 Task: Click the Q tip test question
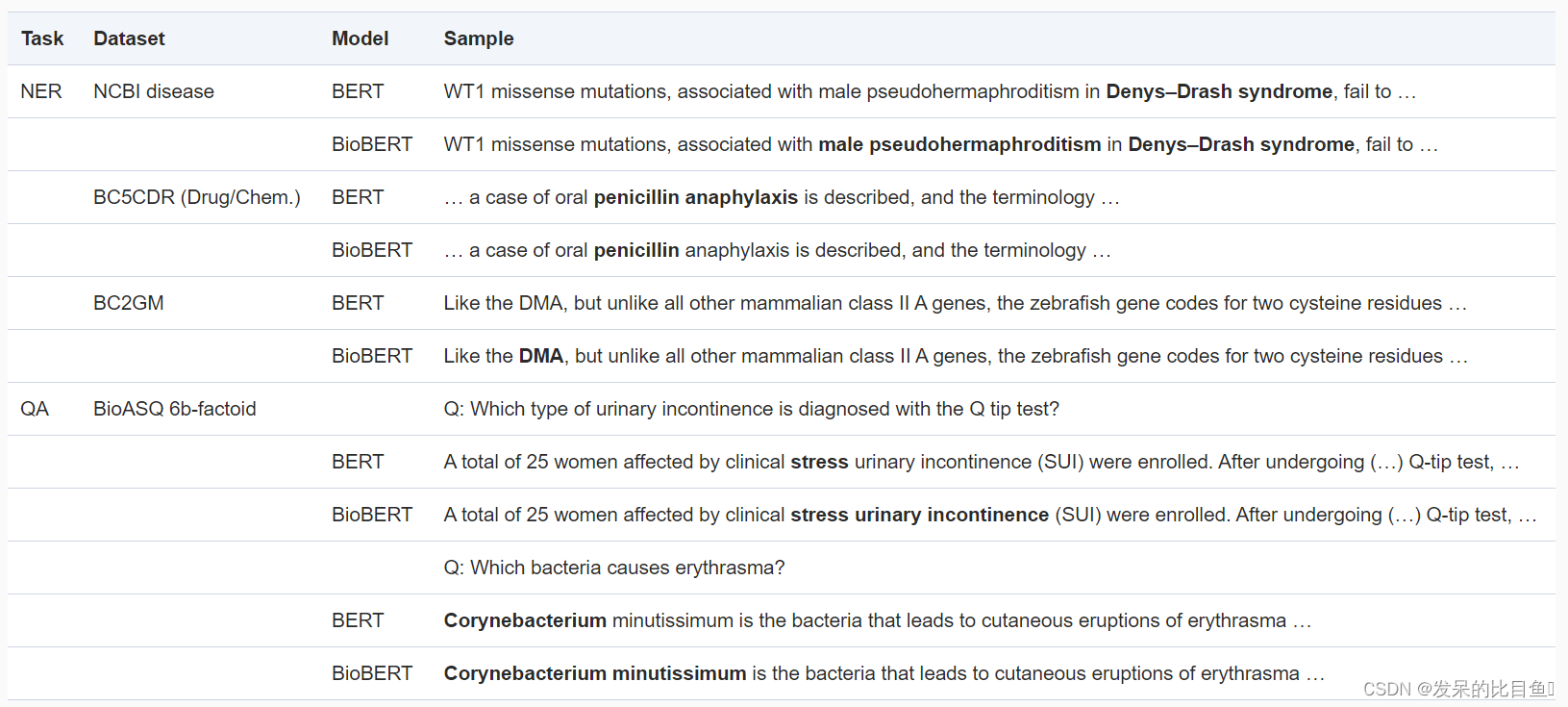752,409
